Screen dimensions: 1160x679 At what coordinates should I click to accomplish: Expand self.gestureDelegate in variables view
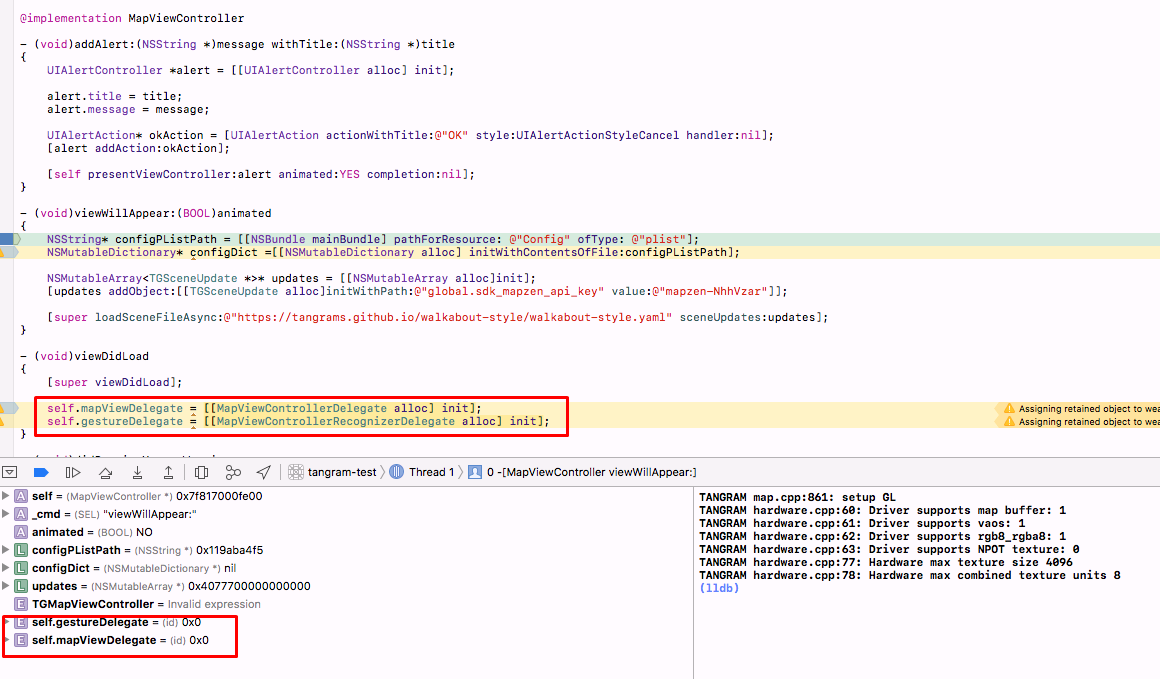(6, 622)
